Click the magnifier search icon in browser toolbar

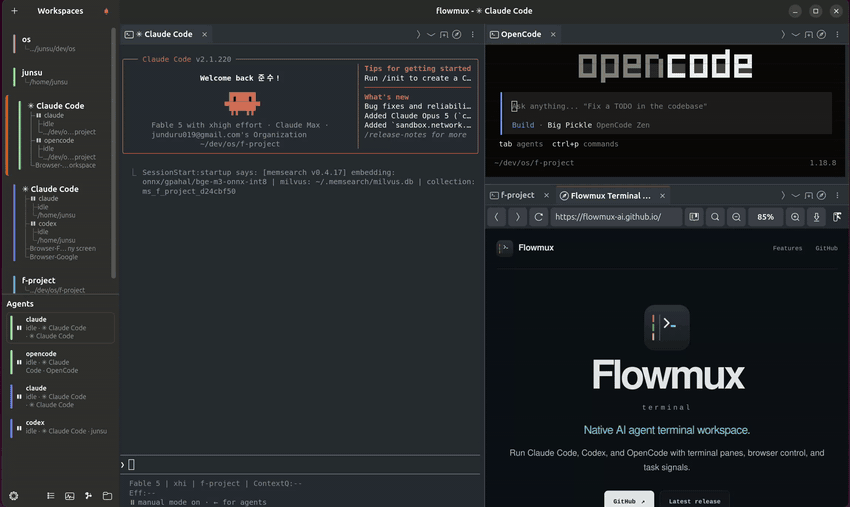pos(715,217)
